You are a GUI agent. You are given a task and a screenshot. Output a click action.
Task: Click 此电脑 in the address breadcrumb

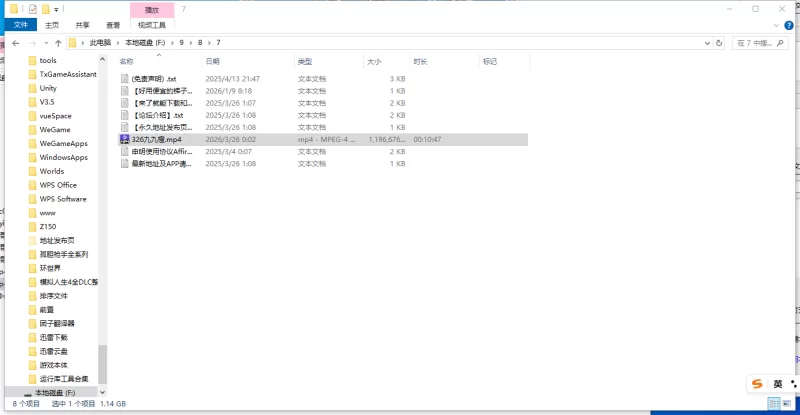pos(101,43)
